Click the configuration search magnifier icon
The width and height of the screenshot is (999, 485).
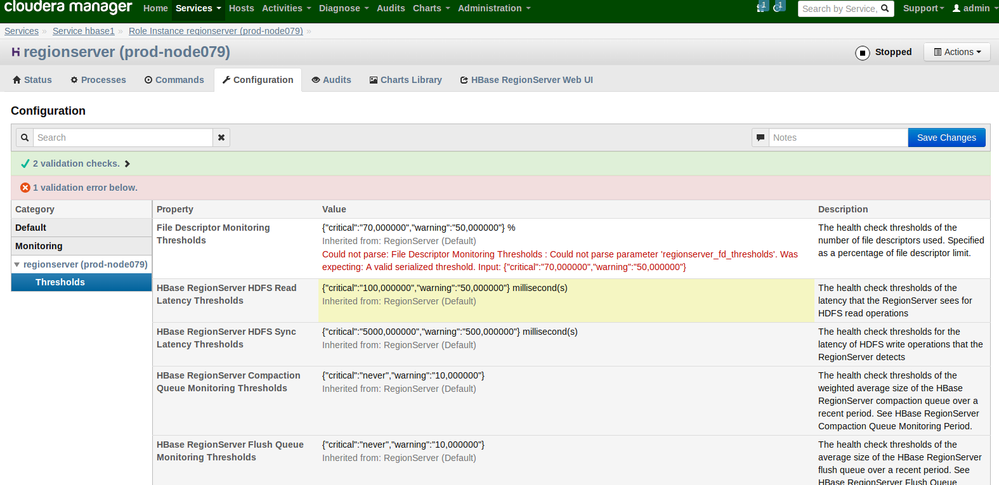pos(25,137)
